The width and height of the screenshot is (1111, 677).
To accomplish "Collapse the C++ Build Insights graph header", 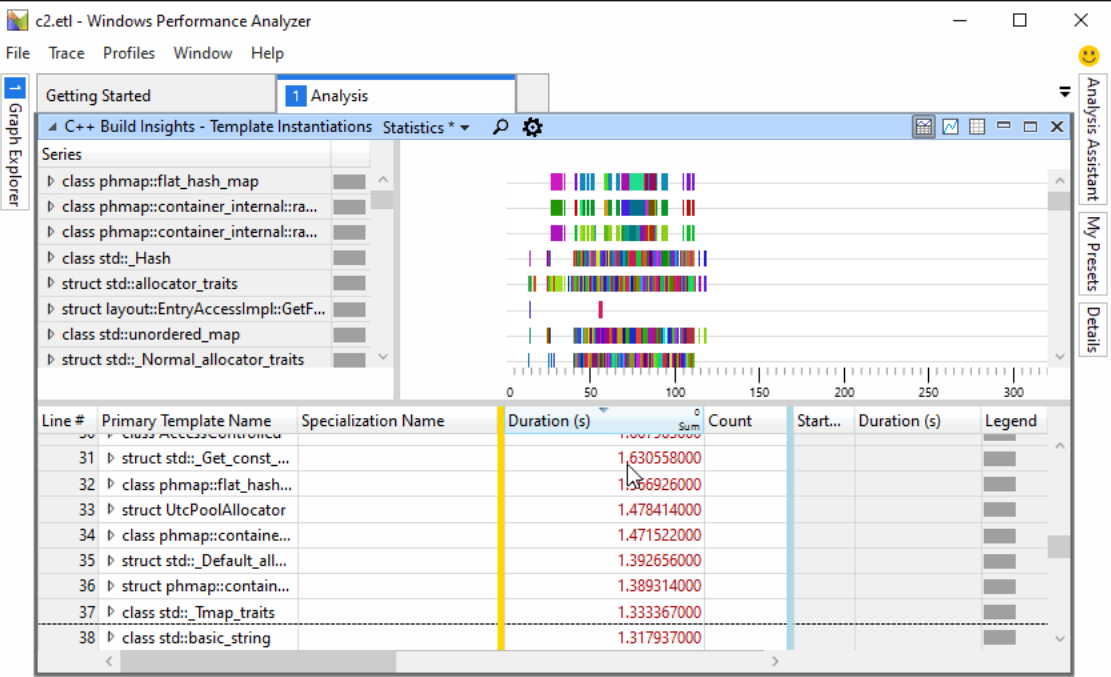I will (x=52, y=127).
